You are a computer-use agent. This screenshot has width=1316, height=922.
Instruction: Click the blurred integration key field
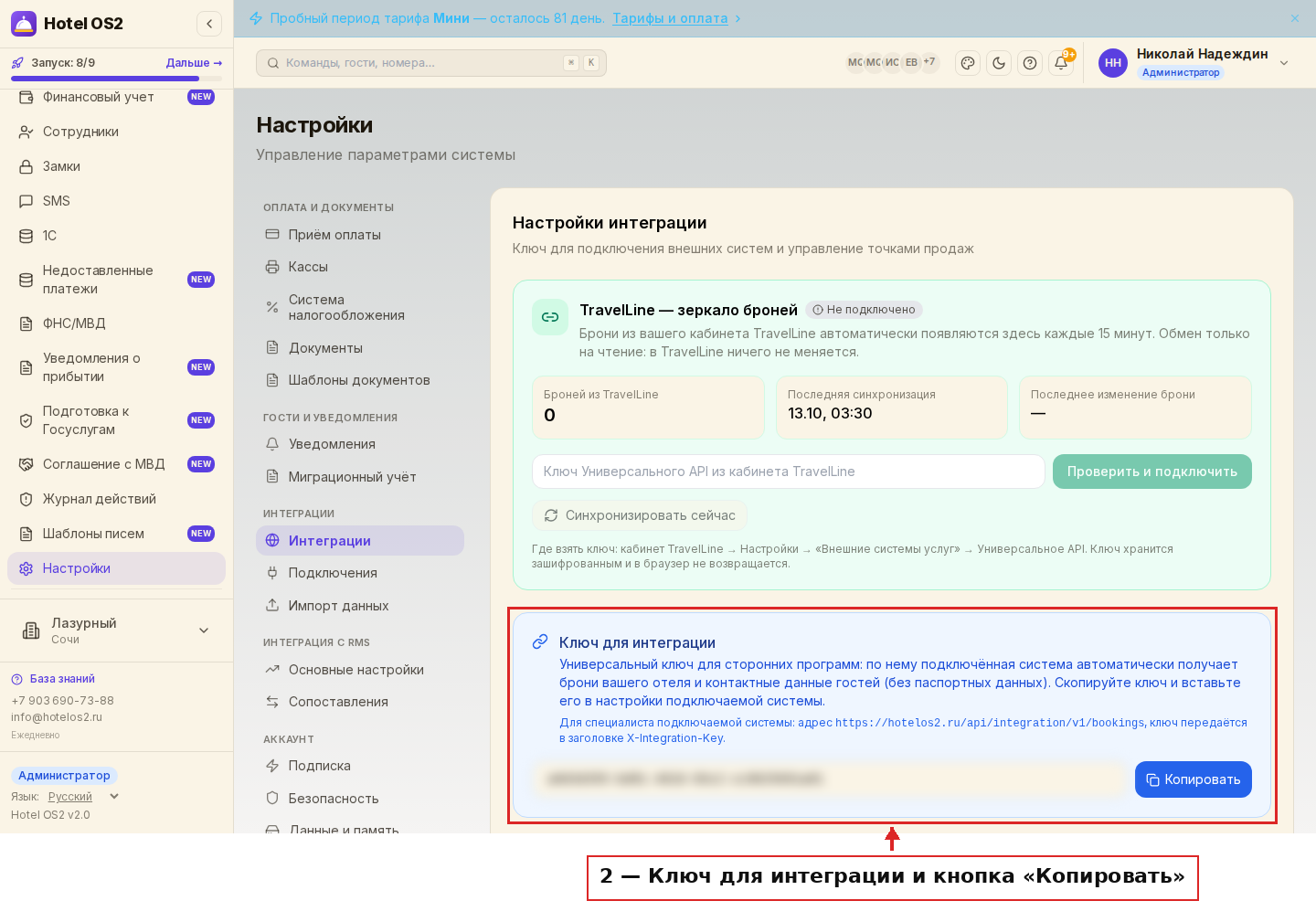pyautogui.click(x=829, y=779)
